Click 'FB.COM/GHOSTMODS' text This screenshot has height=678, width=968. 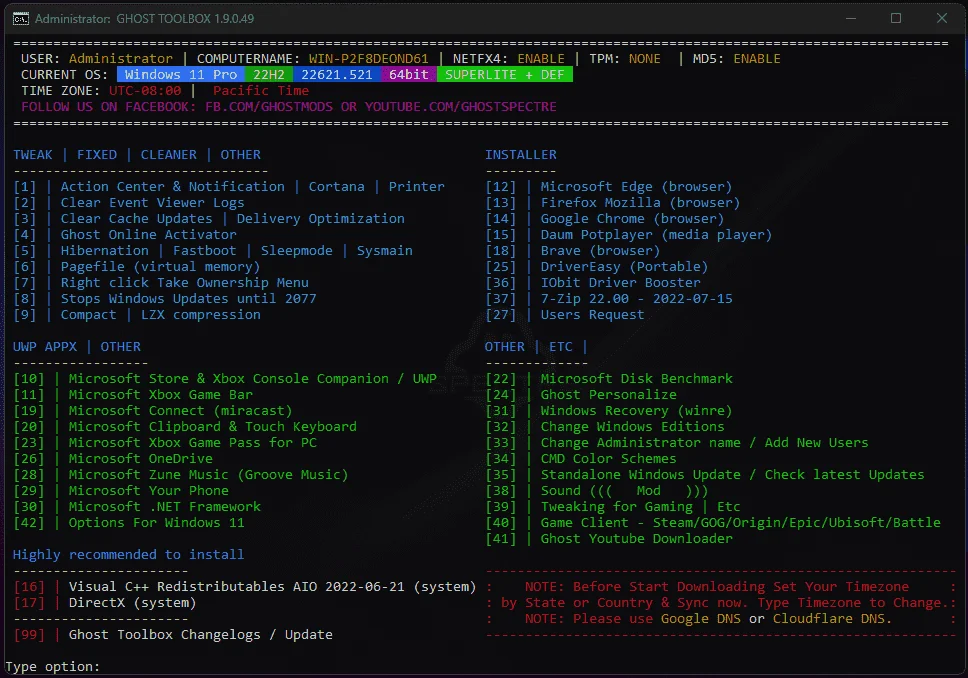pos(269,107)
